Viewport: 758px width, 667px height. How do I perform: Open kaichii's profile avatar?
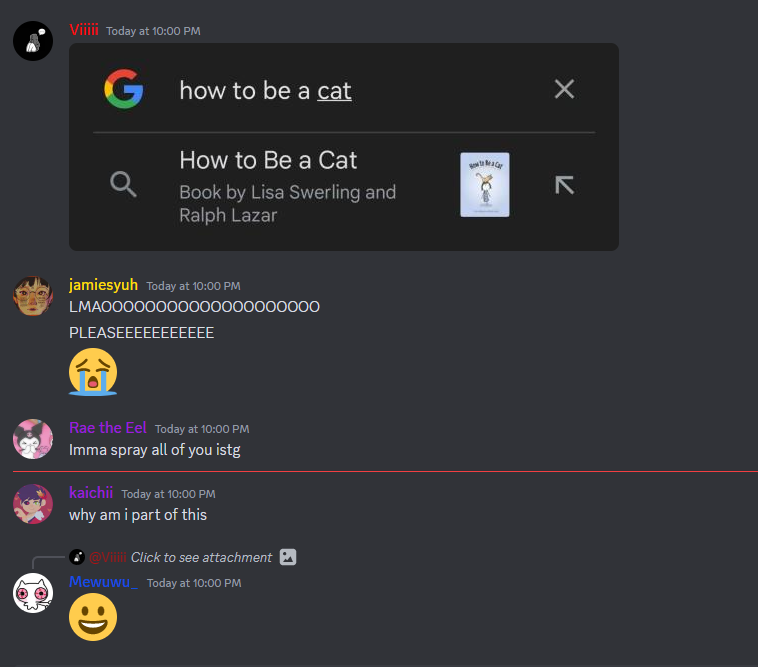(33, 504)
